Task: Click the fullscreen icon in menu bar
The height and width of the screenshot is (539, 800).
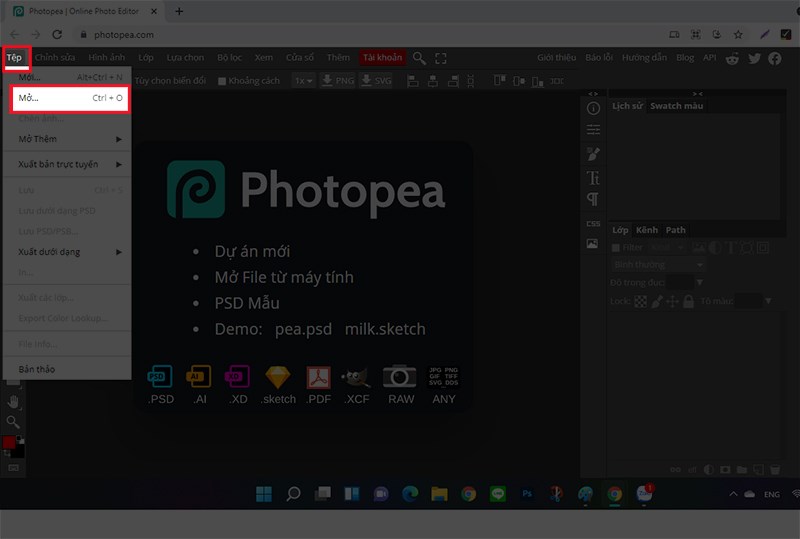Action: coord(441,58)
